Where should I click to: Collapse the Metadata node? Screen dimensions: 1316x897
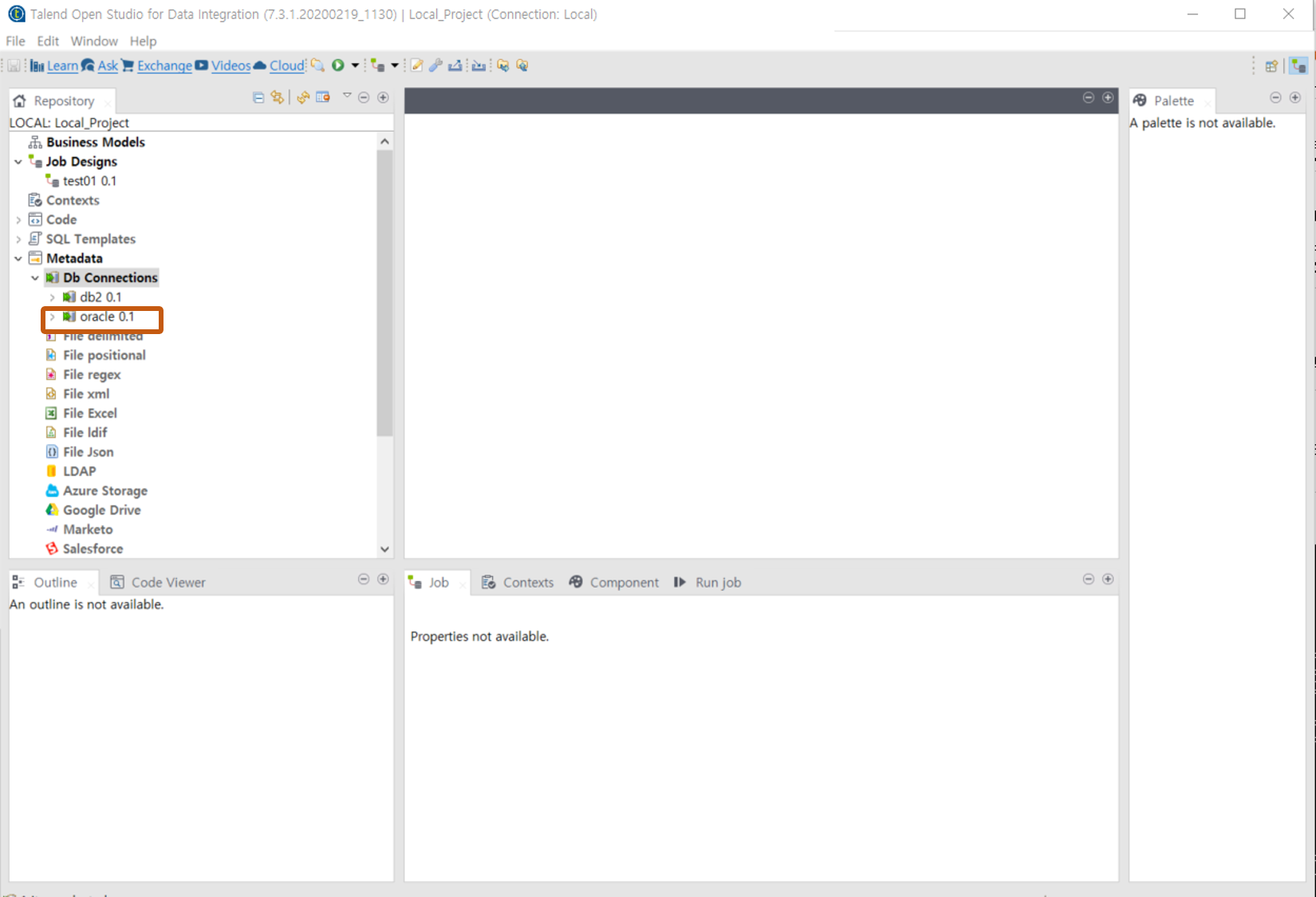pos(18,258)
